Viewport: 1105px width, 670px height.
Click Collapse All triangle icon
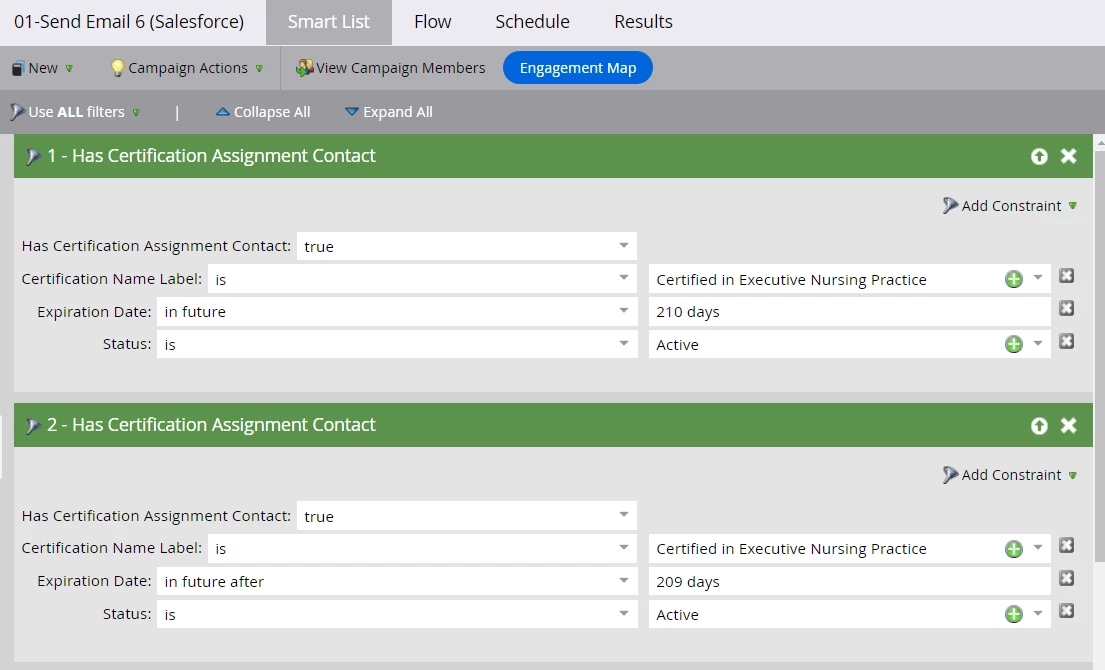223,111
